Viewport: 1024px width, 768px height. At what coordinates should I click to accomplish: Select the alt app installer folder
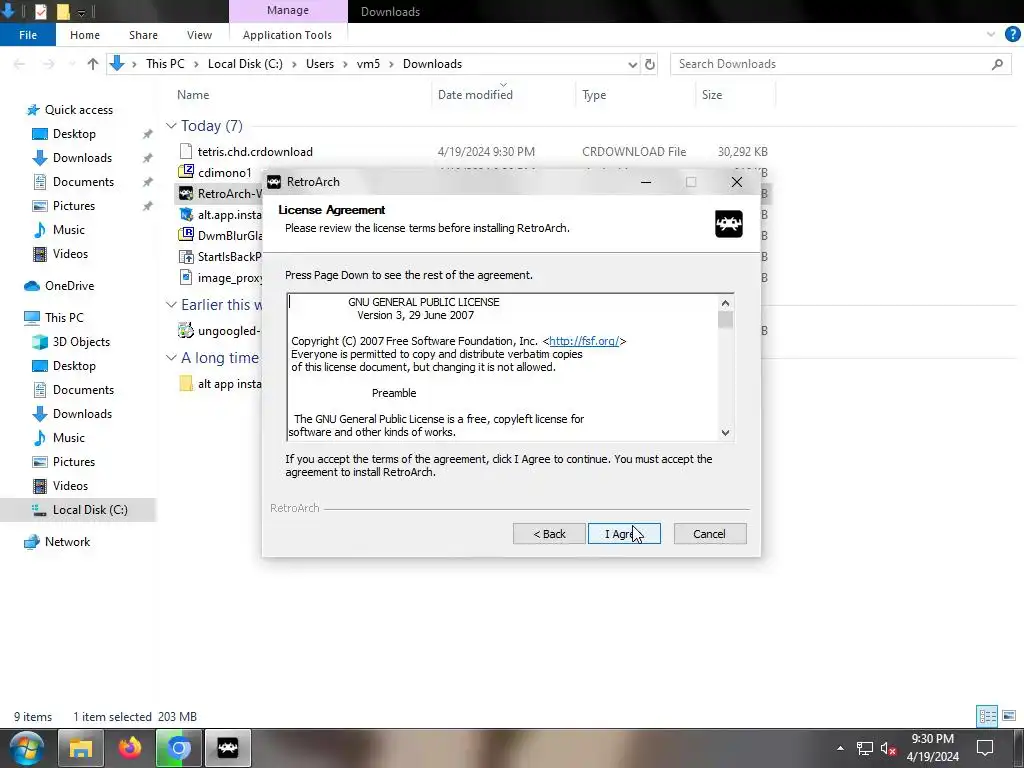(x=229, y=384)
